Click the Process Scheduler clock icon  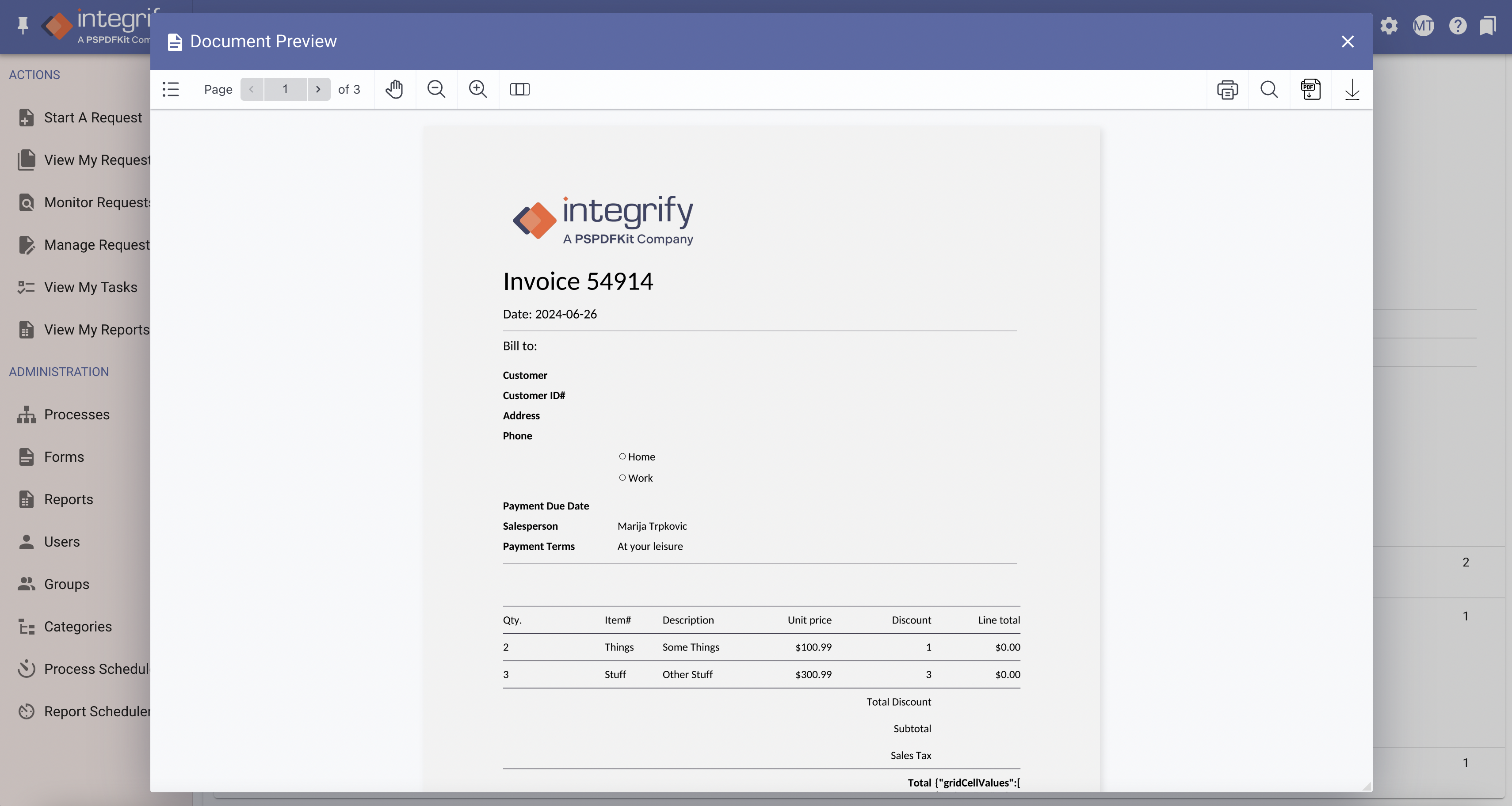26,669
